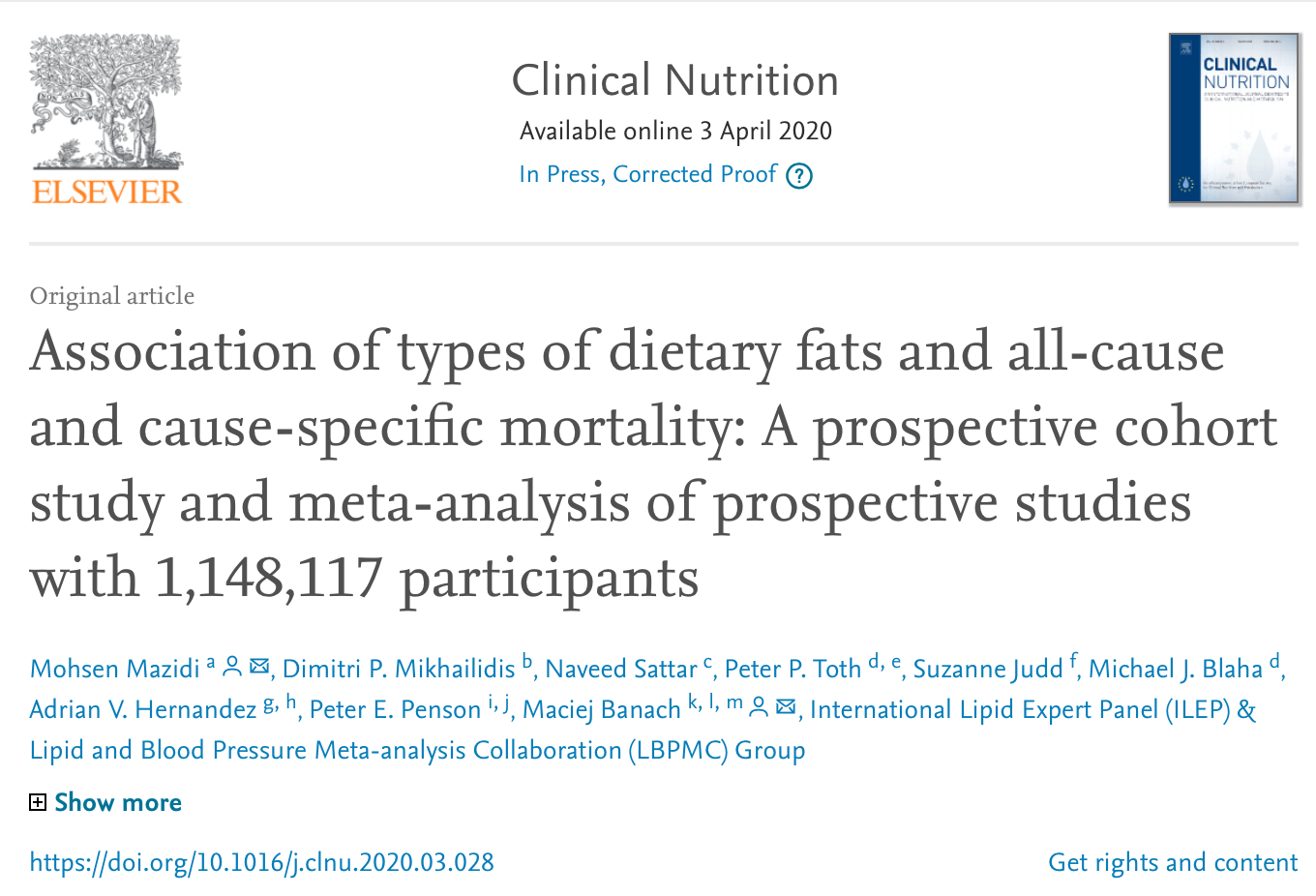The height and width of the screenshot is (896, 1316).
Task: Select author Dimitri P. Mikhailidis
Action: 399,669
